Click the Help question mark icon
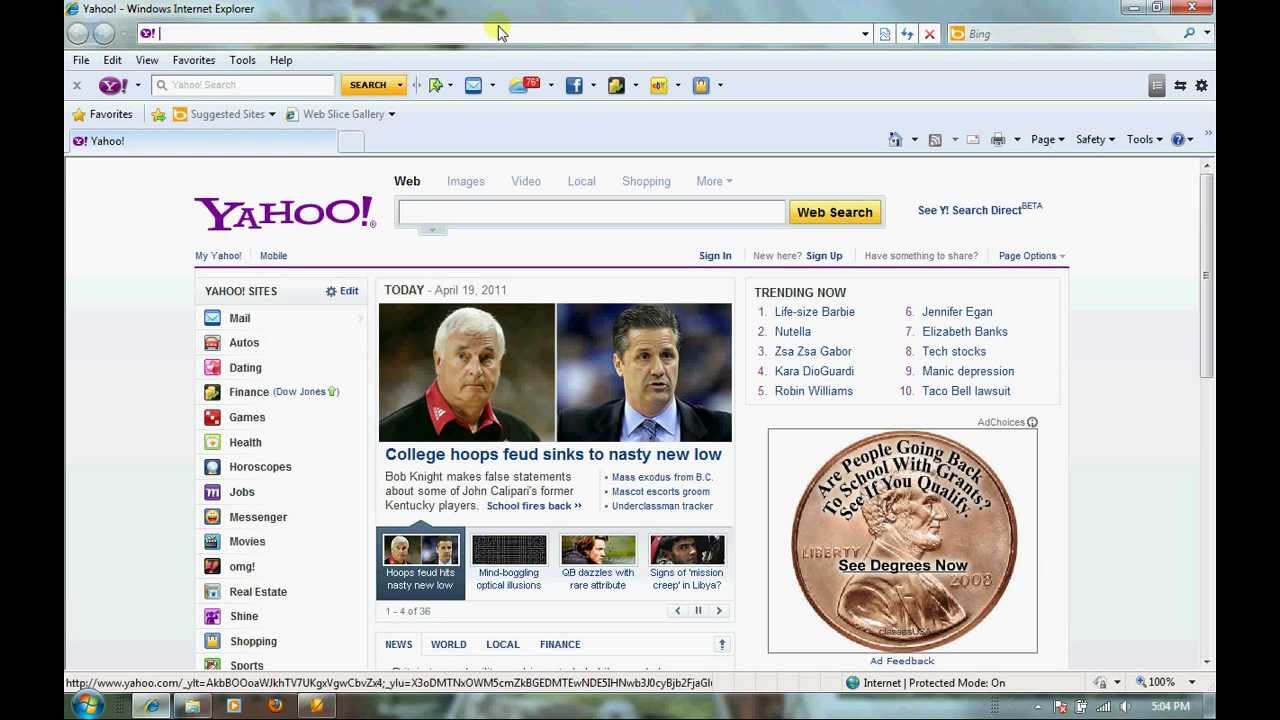This screenshot has width=1280, height=720. [1178, 139]
